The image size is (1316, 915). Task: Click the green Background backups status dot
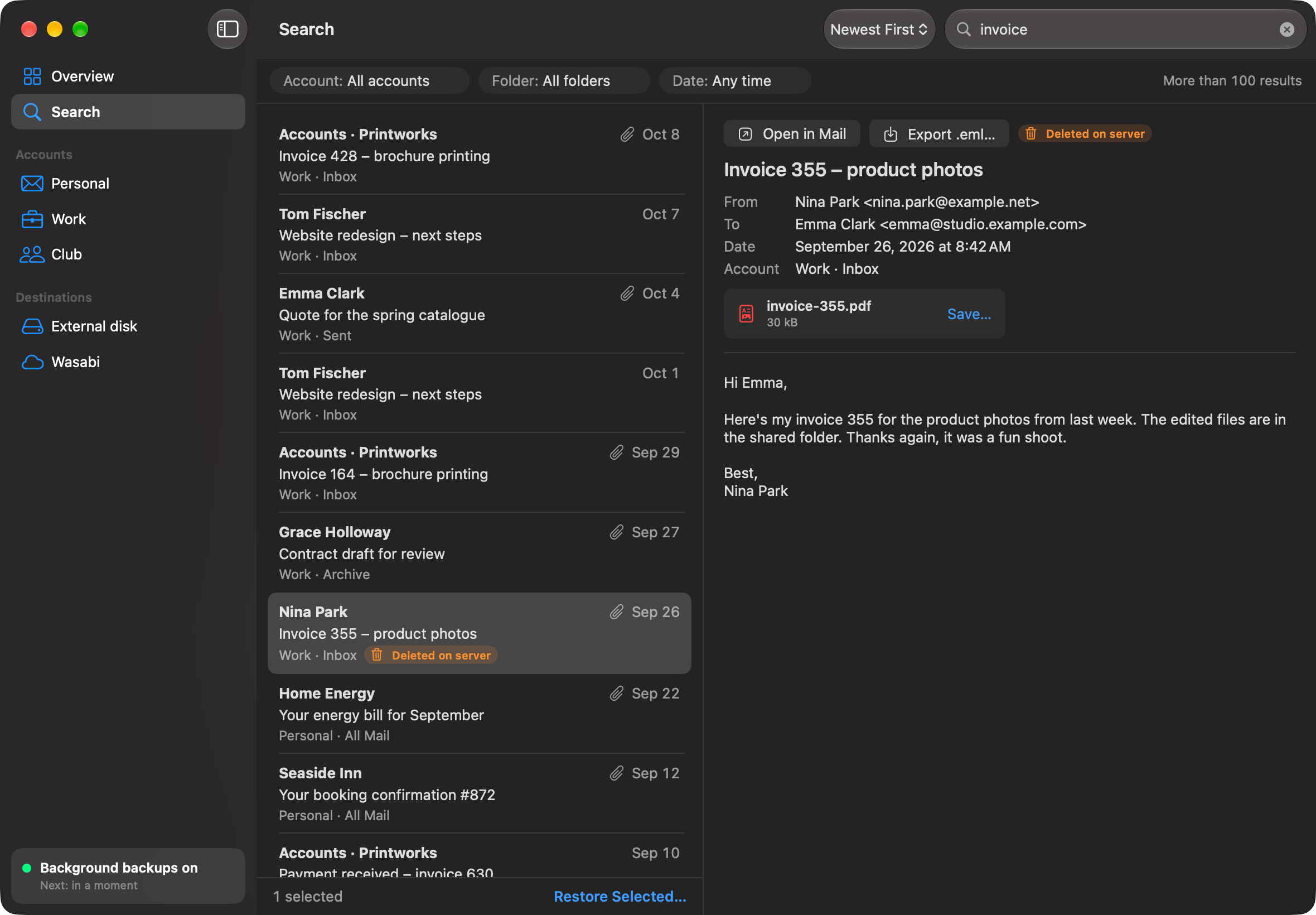click(x=26, y=868)
